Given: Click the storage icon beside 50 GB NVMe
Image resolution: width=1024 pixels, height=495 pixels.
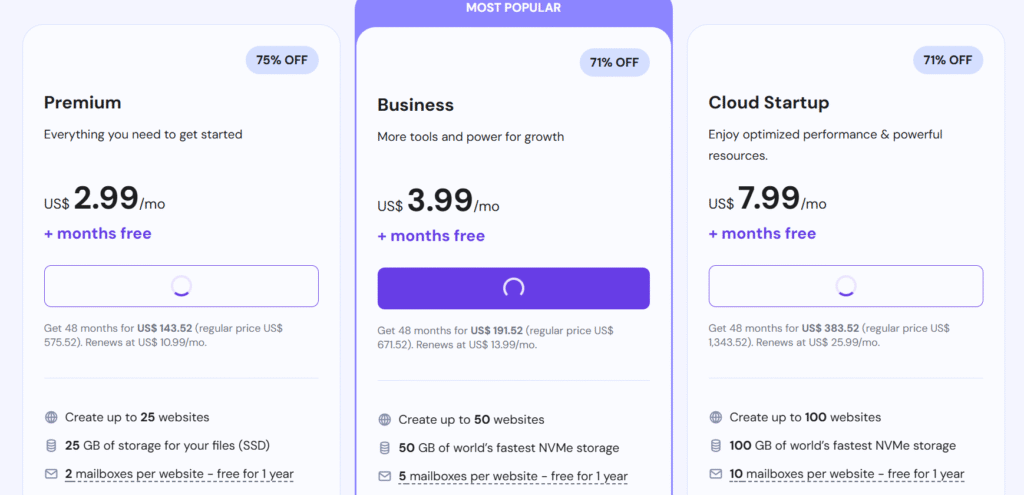Looking at the screenshot, I should pos(385,448).
